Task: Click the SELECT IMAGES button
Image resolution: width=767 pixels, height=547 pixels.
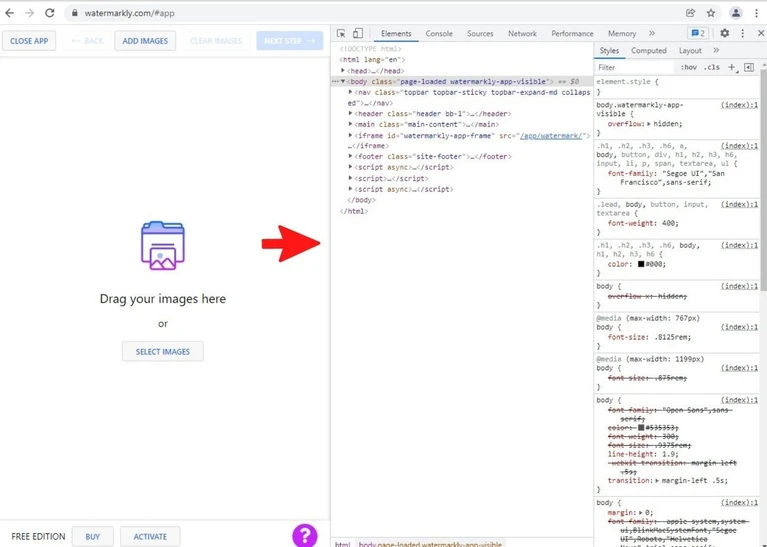Action: (x=163, y=351)
